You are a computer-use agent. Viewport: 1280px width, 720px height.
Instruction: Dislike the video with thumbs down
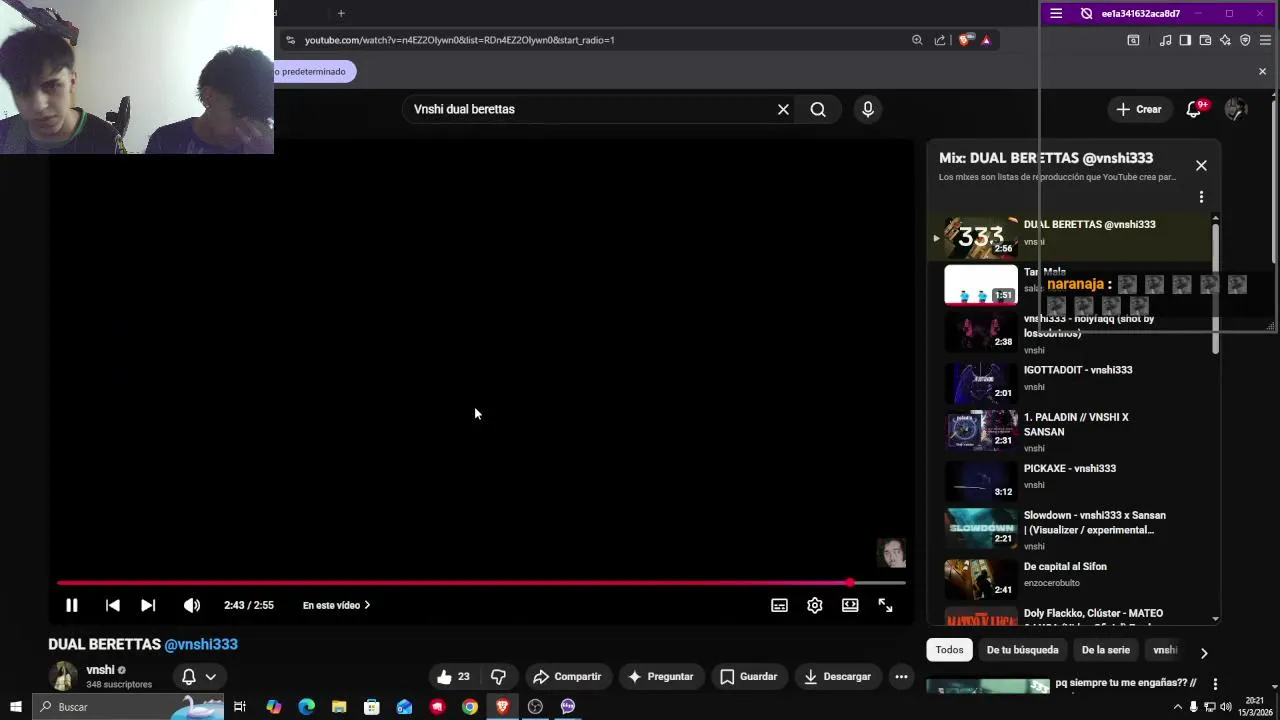click(498, 677)
